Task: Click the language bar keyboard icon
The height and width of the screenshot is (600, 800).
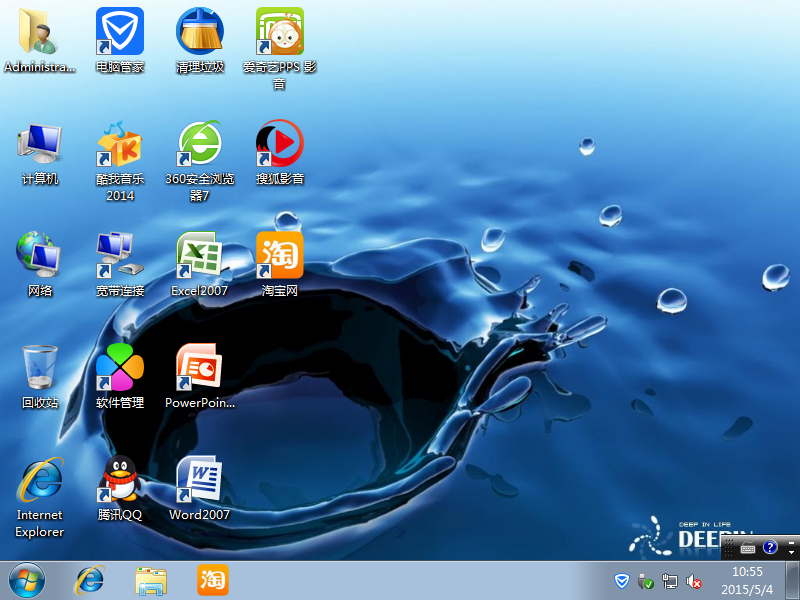Action: click(748, 548)
